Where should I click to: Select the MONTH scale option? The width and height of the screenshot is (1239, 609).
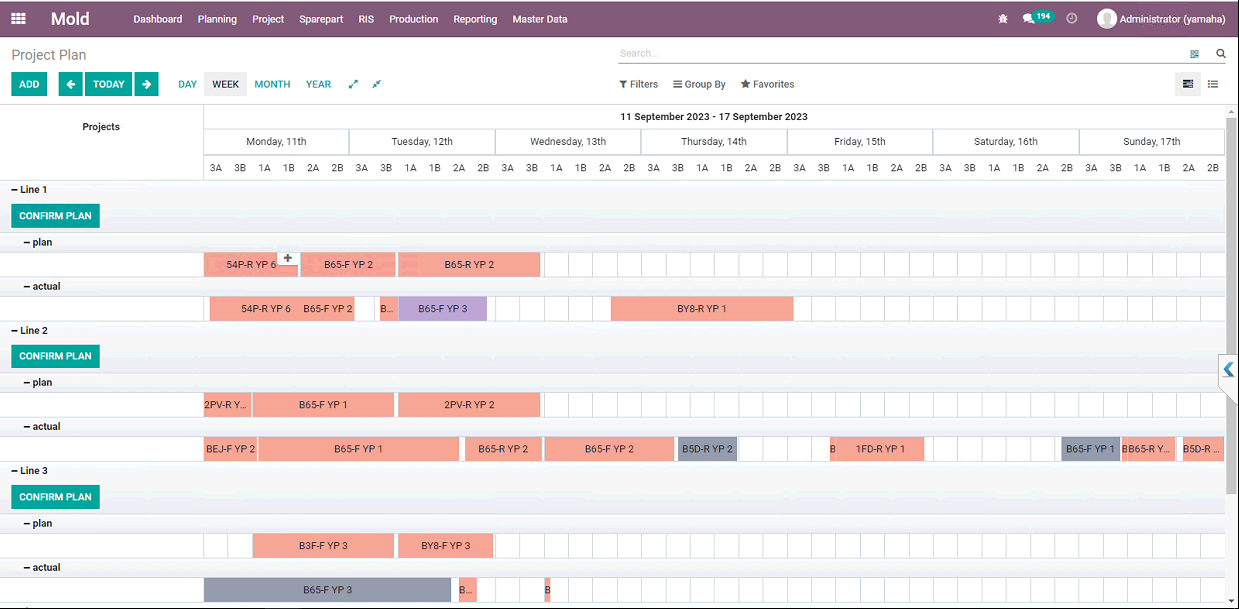coord(272,84)
